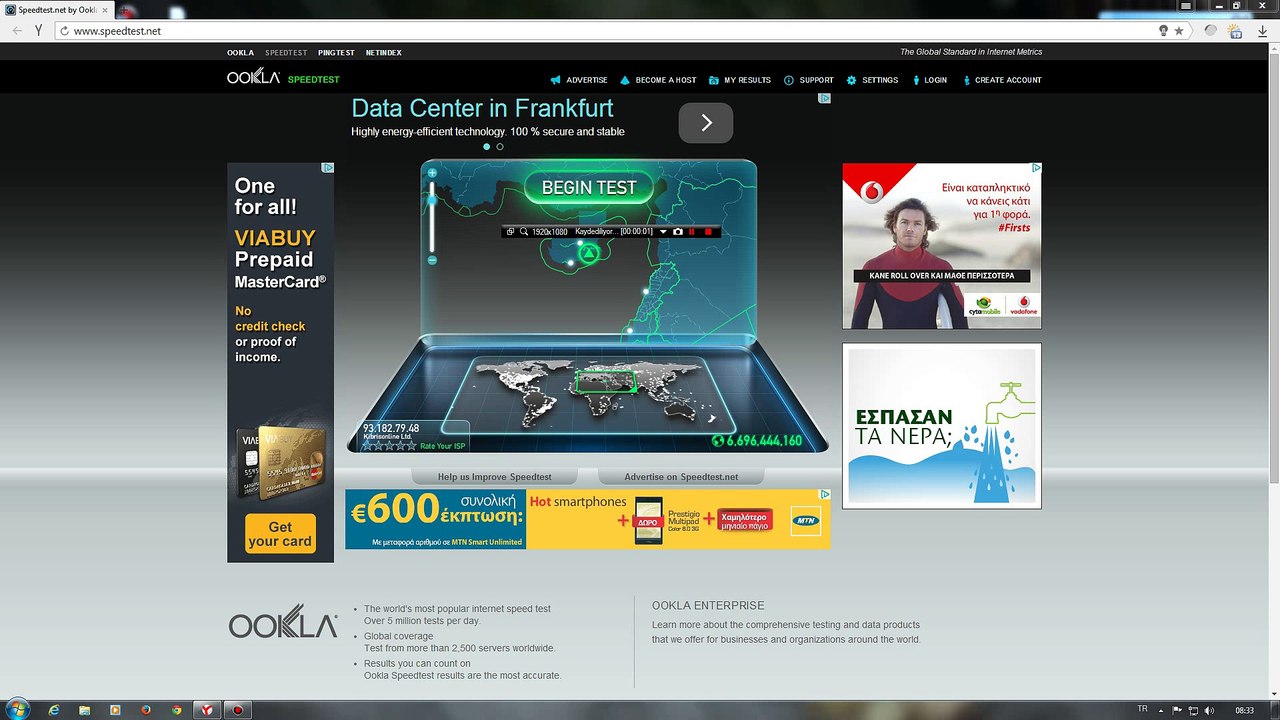Viewport: 1280px width, 720px height.
Task: Select the second carousel dot on Frankfurt ad
Action: point(500,147)
